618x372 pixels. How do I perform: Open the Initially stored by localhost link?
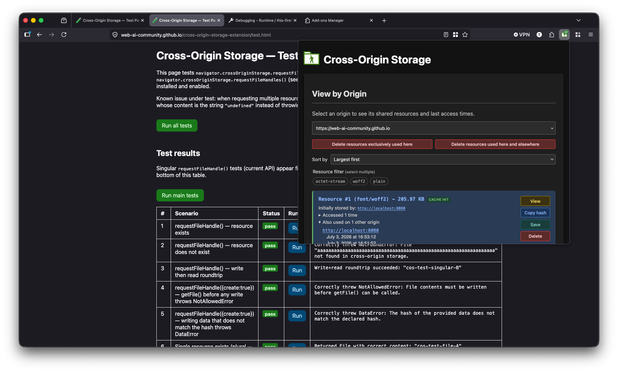pos(381,208)
